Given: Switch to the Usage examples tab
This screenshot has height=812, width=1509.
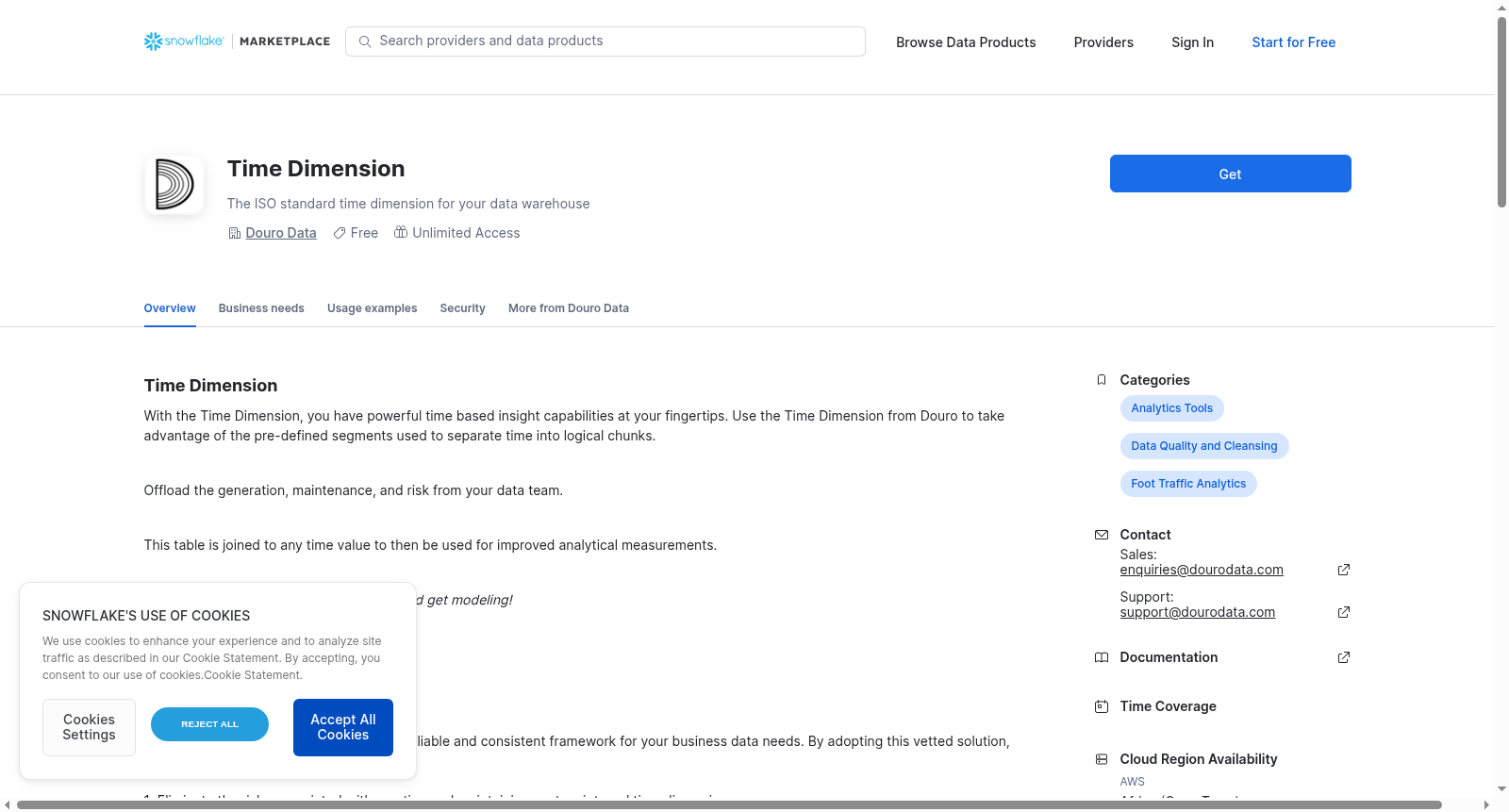Looking at the screenshot, I should click(x=372, y=308).
